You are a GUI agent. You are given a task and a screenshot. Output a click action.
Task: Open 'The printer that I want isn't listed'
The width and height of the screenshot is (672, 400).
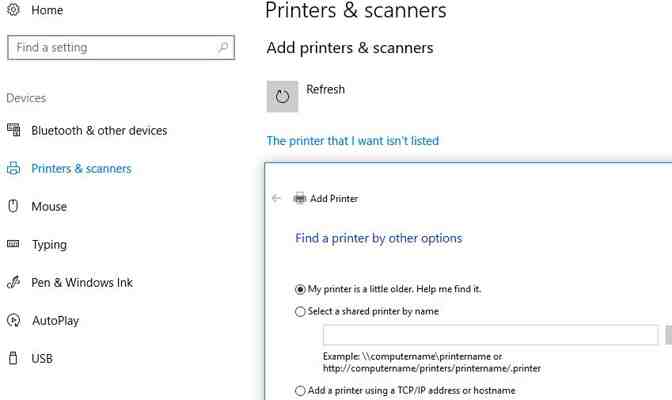[352, 141]
